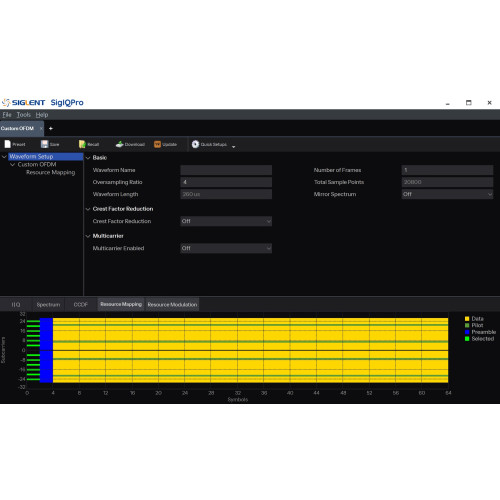The height and width of the screenshot is (500, 500).
Task: Open the Crest Factor Reduction dropdown
Action: [226, 221]
